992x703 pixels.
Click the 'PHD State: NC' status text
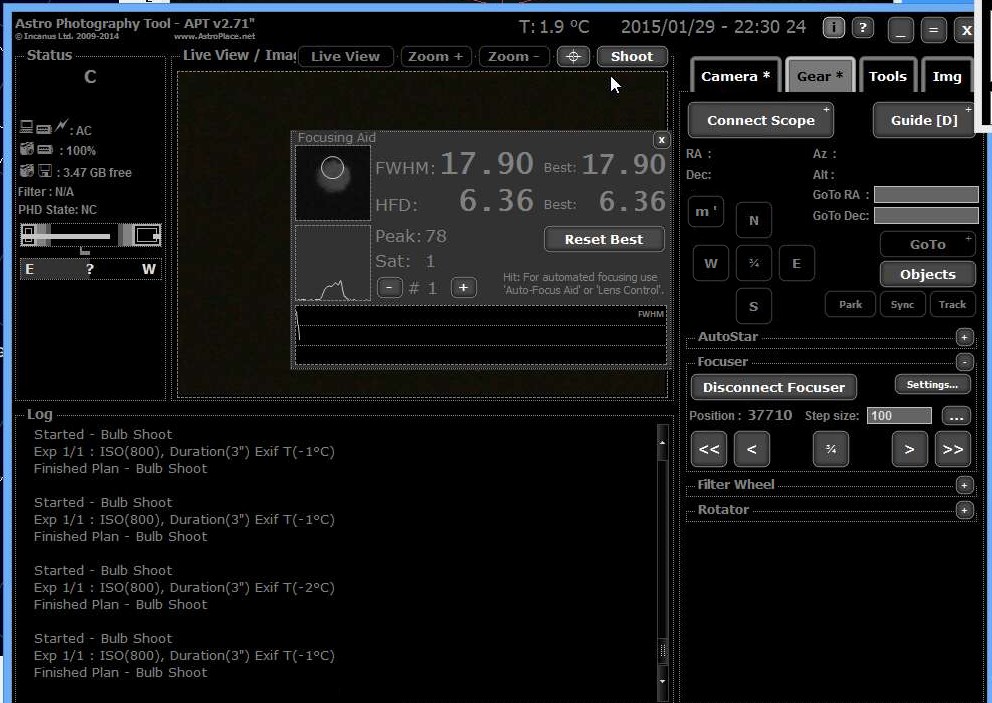pos(58,209)
